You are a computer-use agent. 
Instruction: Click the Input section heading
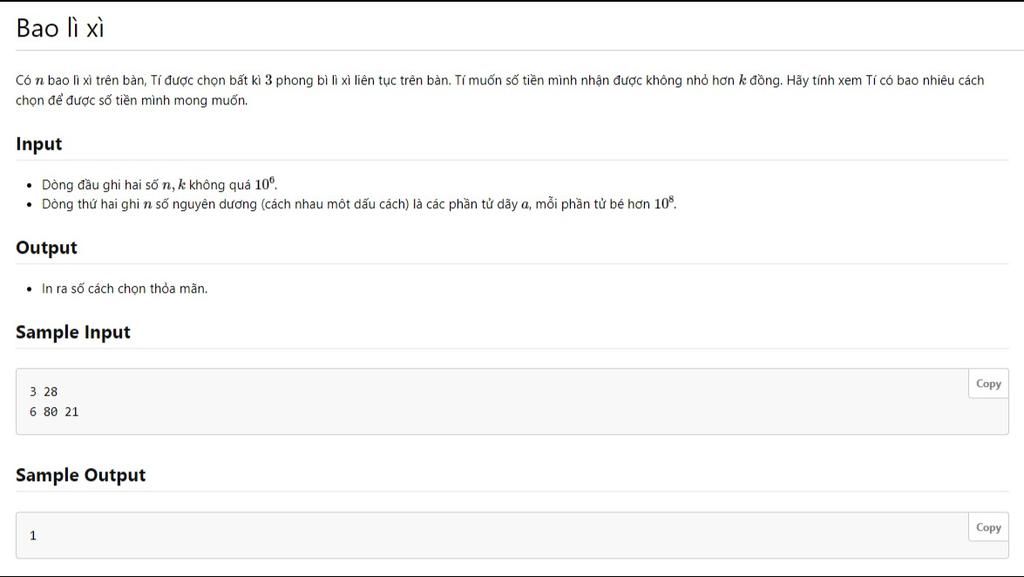[x=39, y=144]
